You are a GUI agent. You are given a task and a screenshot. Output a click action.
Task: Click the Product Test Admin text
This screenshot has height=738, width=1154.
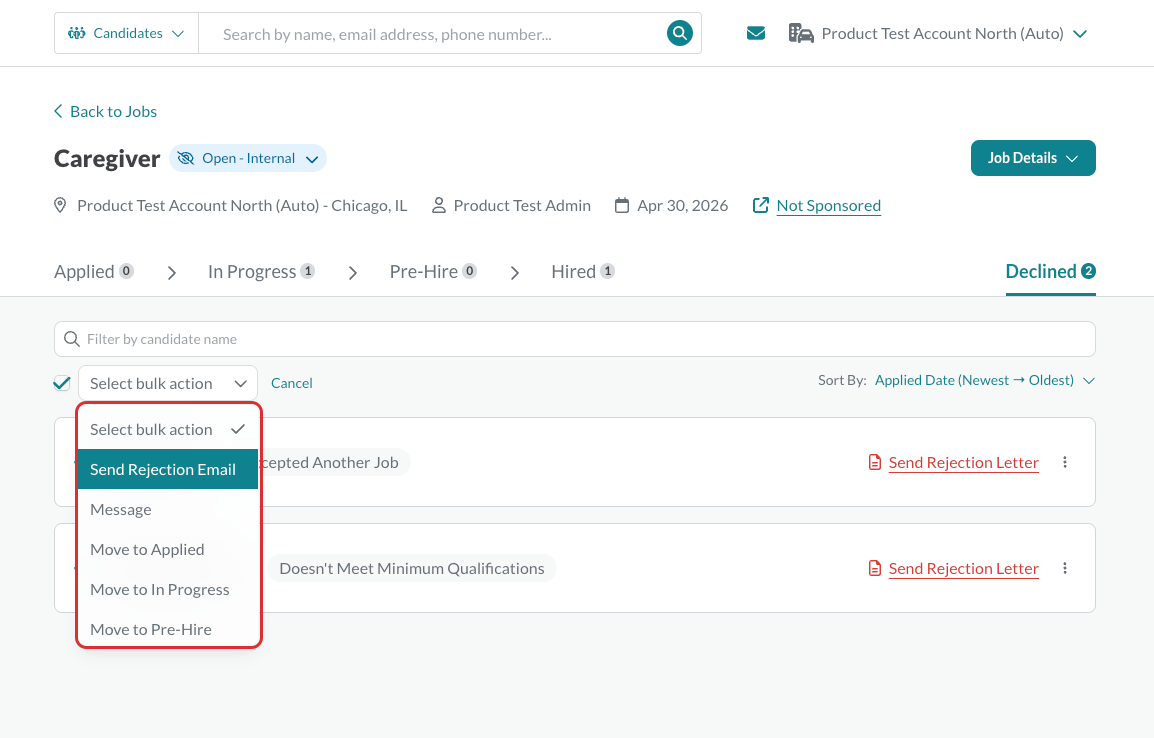522,205
